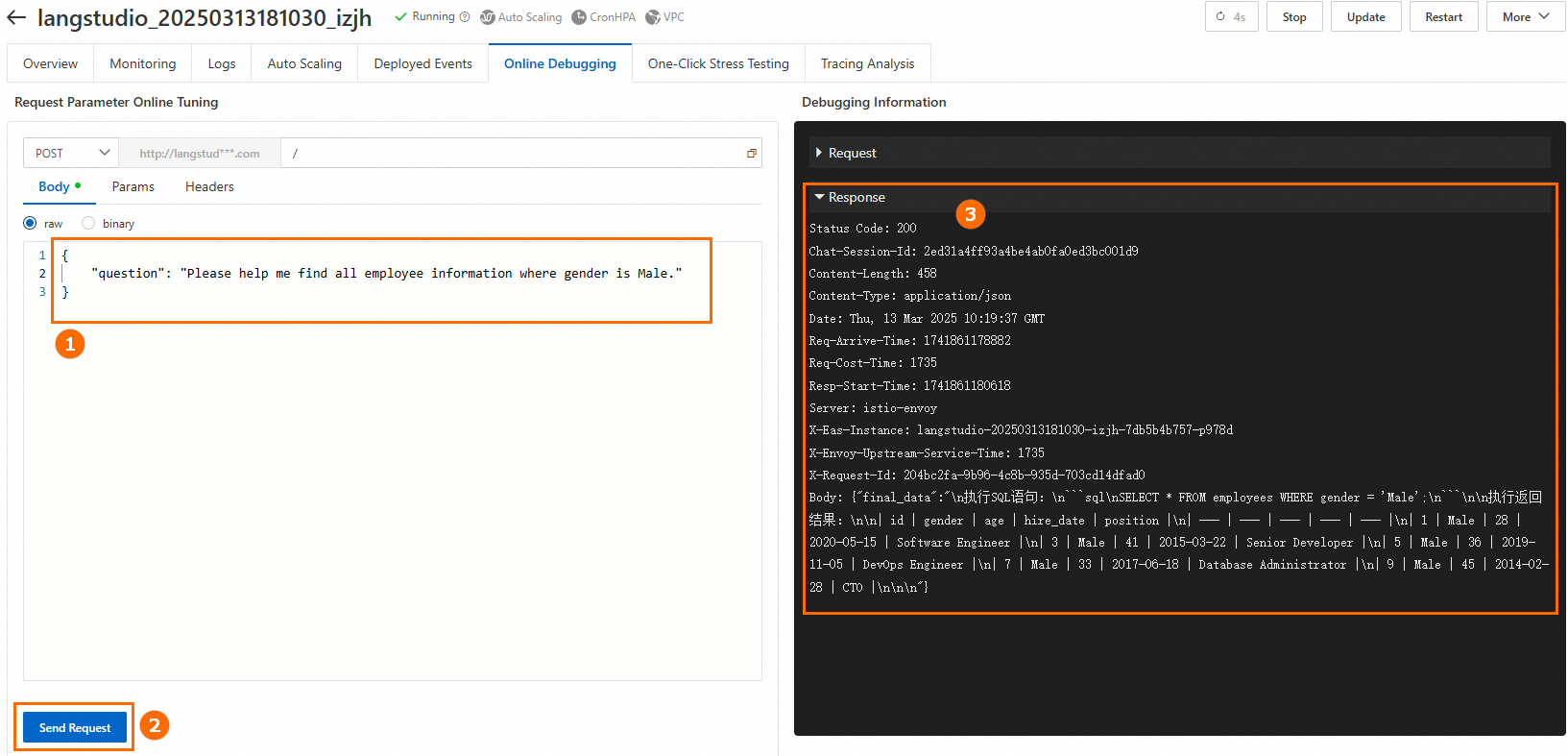Select the binary body radio button

pos(88,224)
